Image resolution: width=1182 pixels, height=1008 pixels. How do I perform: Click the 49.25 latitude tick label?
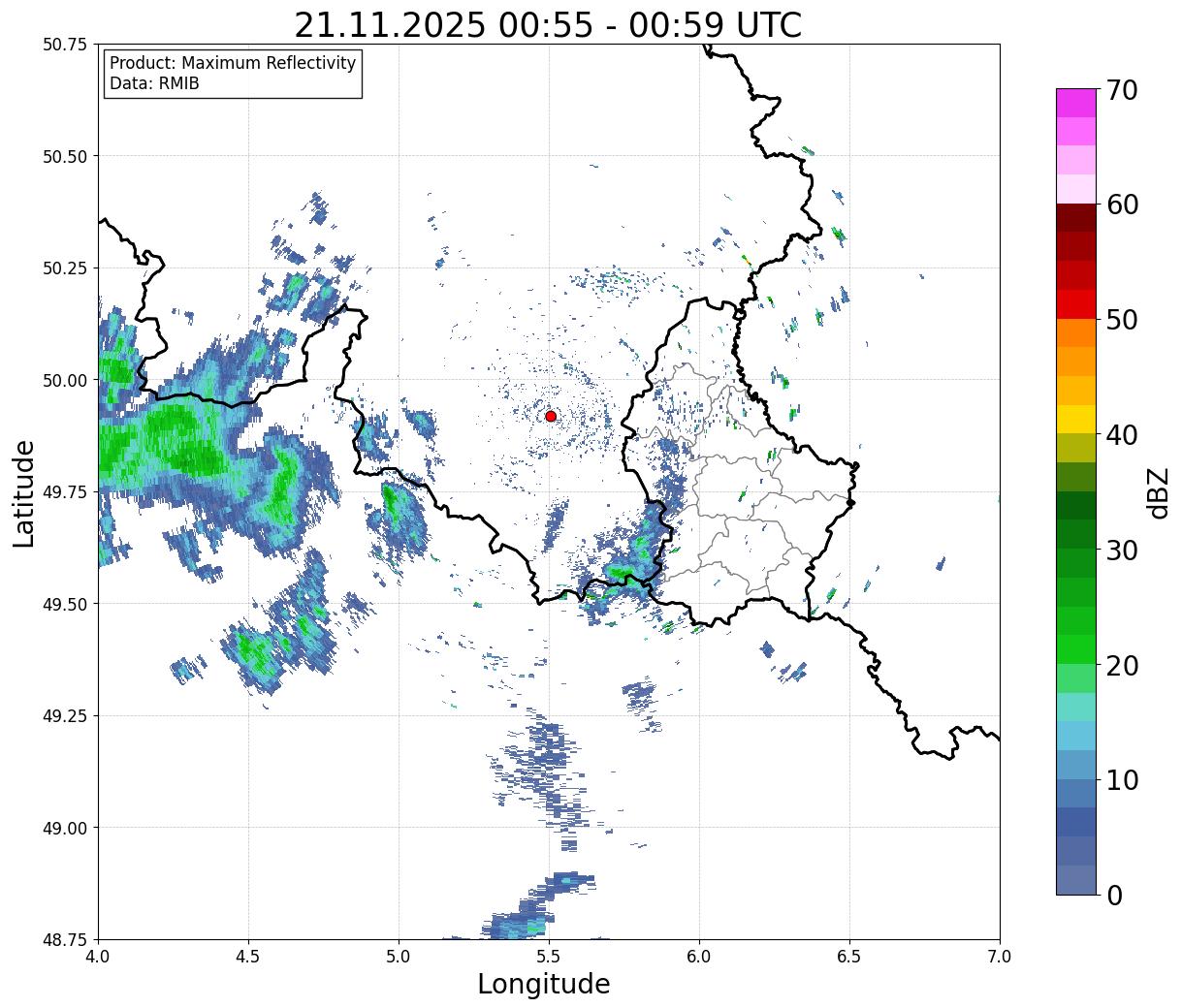pos(64,716)
